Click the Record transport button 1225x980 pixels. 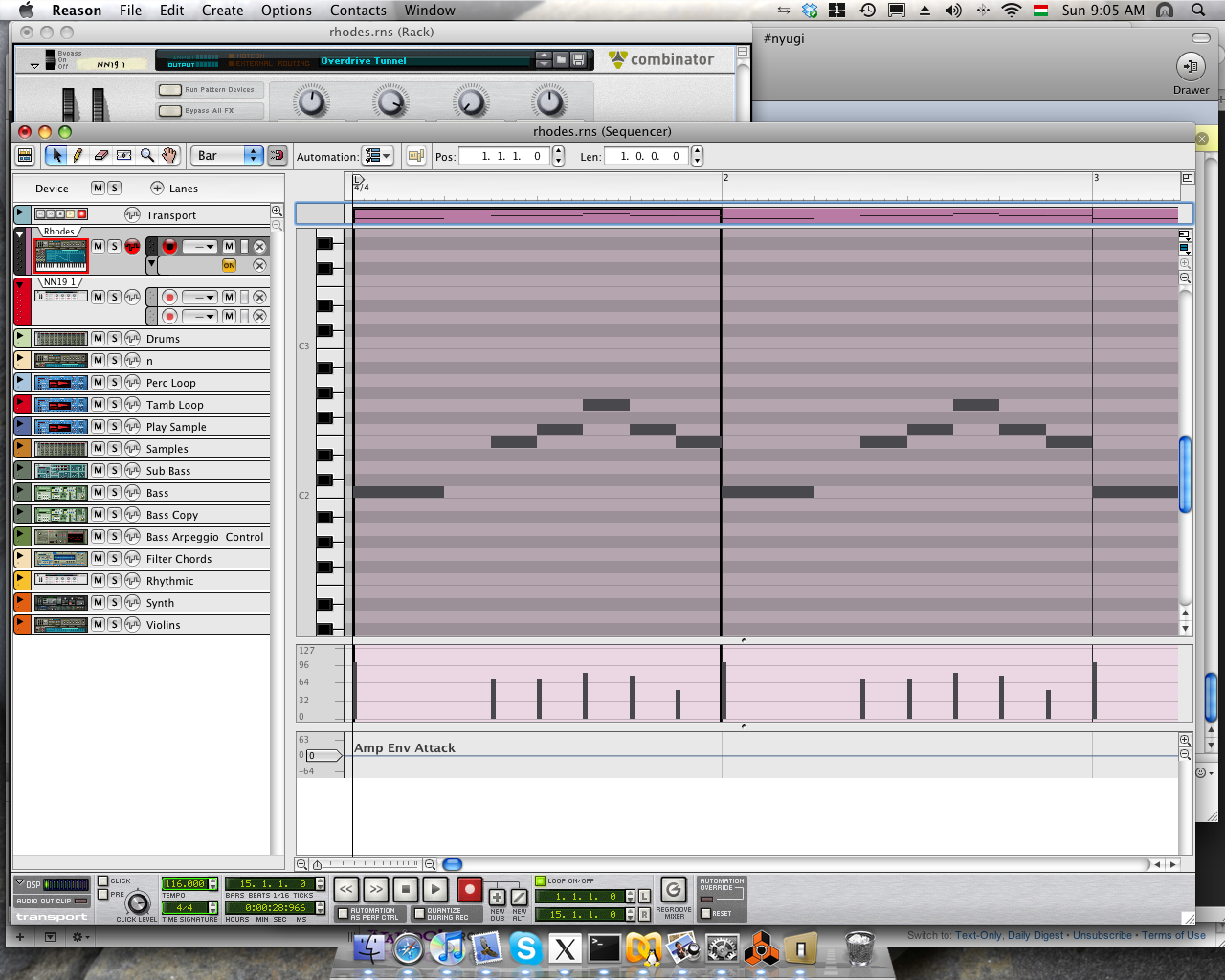tap(469, 889)
